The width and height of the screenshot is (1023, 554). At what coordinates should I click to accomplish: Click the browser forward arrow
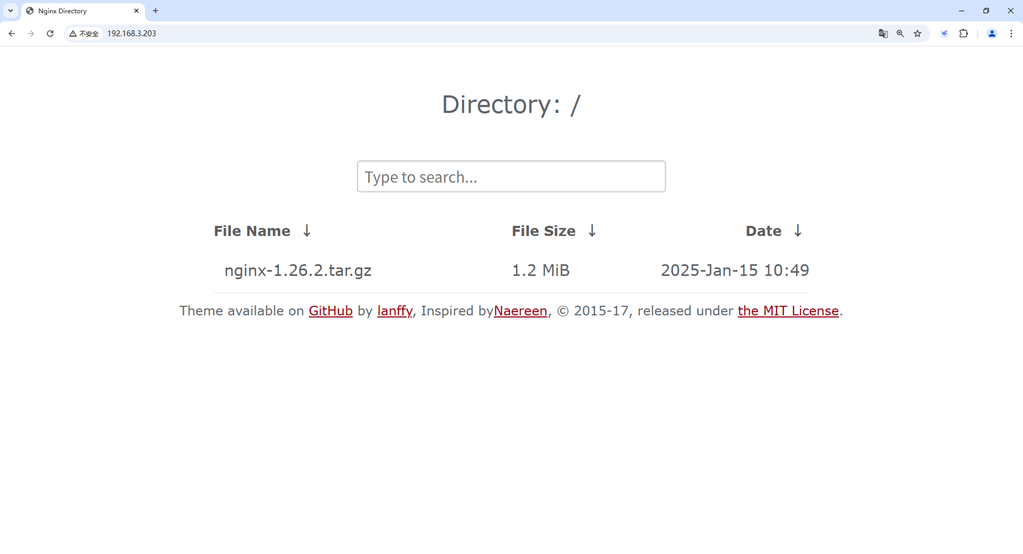[x=31, y=33]
